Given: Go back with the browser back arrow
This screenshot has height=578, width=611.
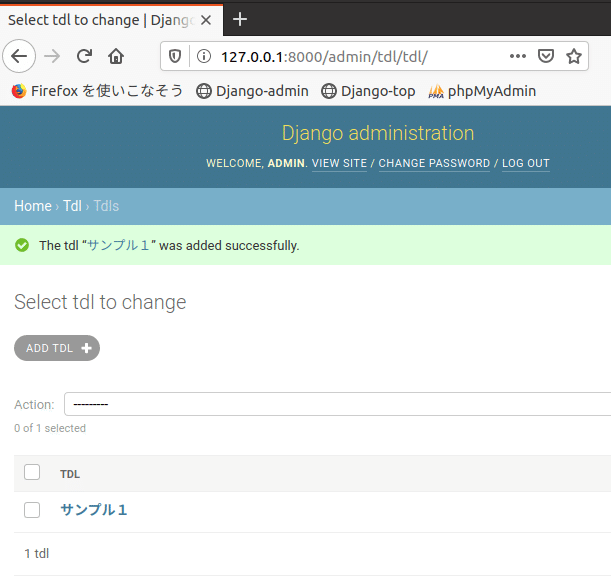Looking at the screenshot, I should tap(19, 57).
